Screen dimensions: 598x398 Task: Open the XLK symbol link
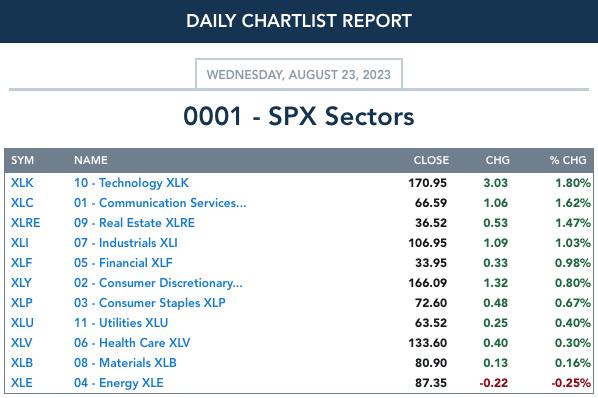(x=22, y=183)
